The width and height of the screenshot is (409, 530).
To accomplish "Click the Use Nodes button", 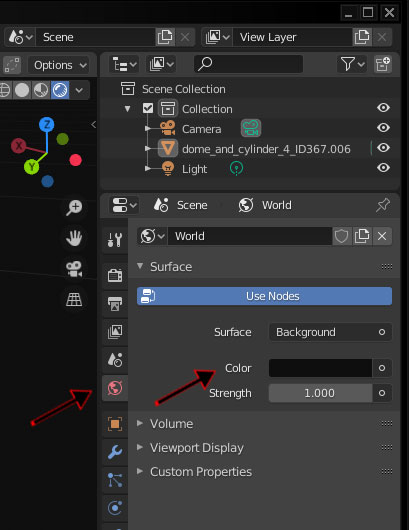I will [264, 296].
